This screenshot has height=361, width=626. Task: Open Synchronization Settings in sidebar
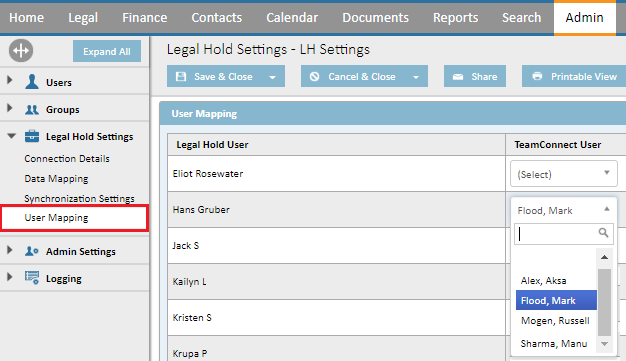(x=79, y=198)
